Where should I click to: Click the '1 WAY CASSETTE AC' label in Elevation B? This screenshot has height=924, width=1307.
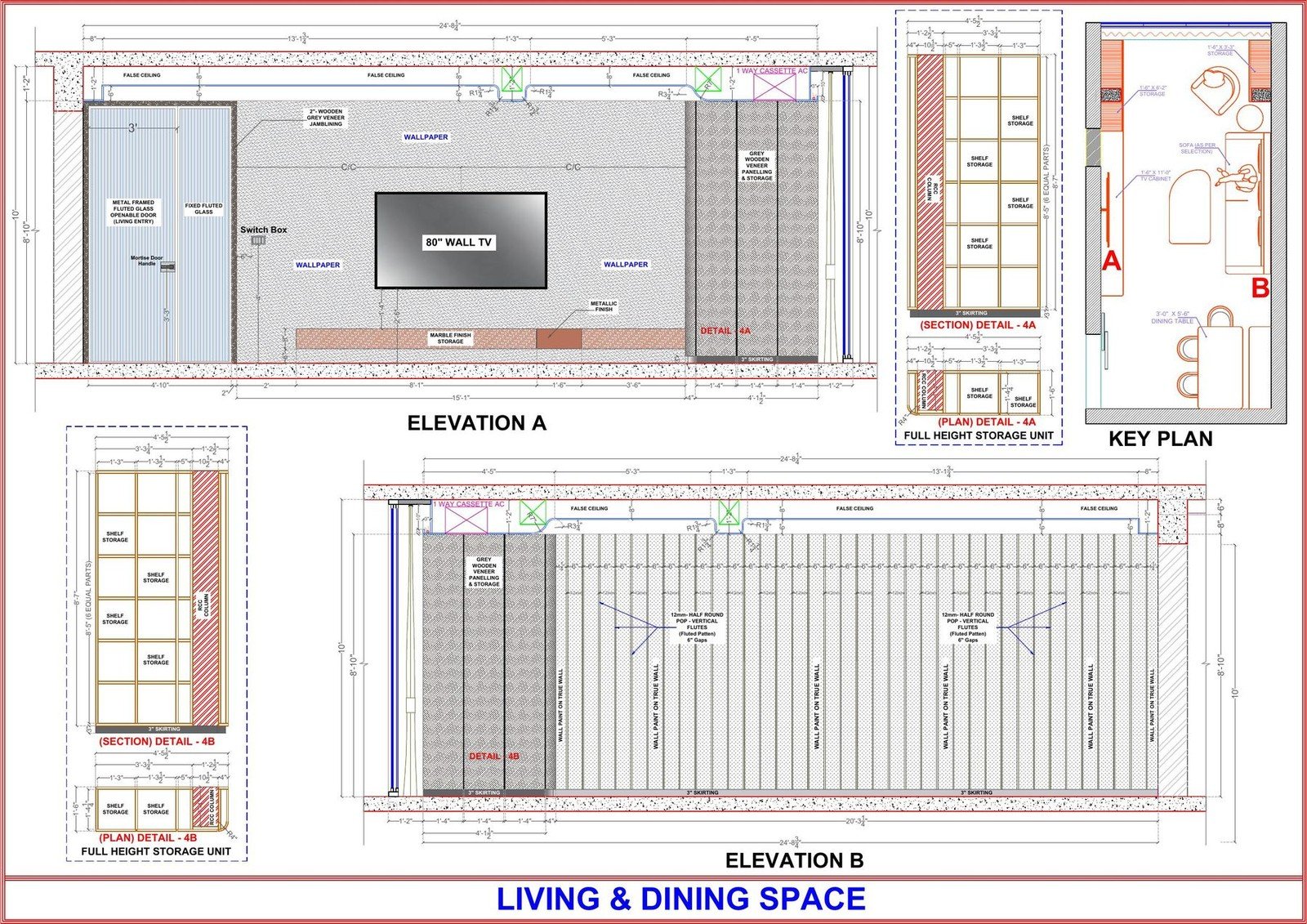(469, 504)
